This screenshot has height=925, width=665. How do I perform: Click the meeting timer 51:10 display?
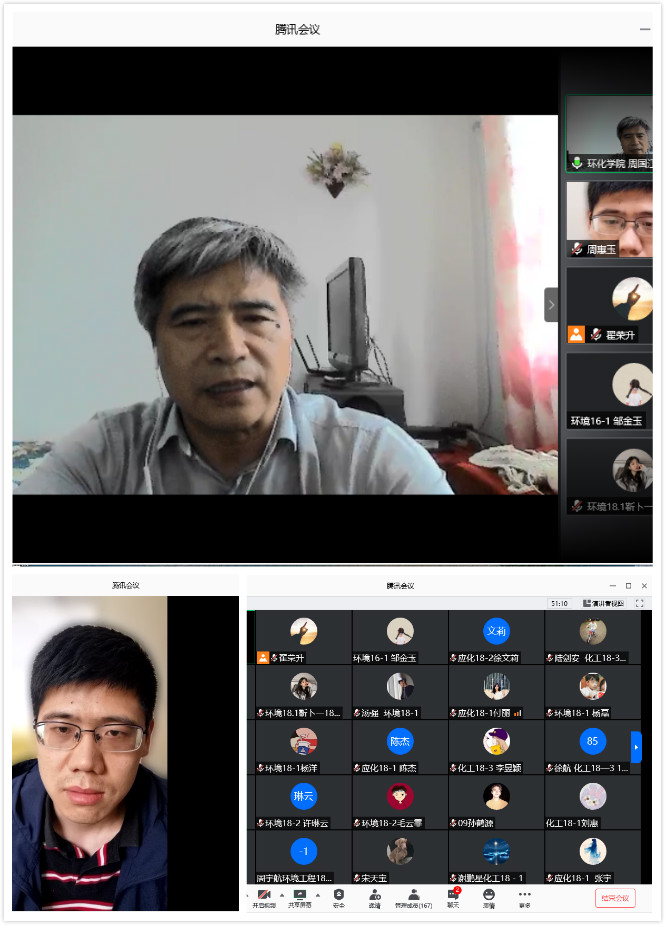coord(559,603)
